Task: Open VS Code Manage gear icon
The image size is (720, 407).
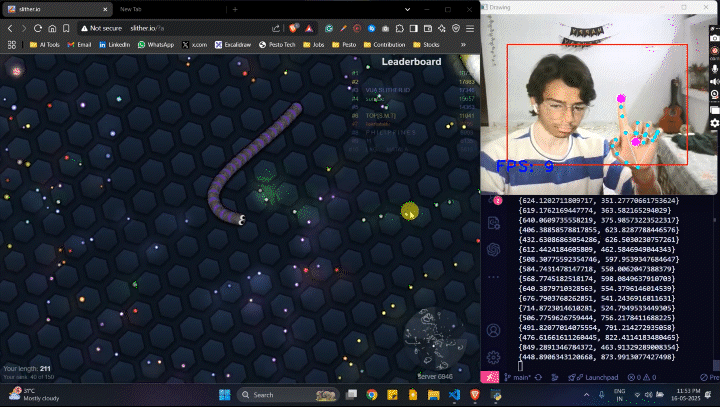Action: [493, 357]
